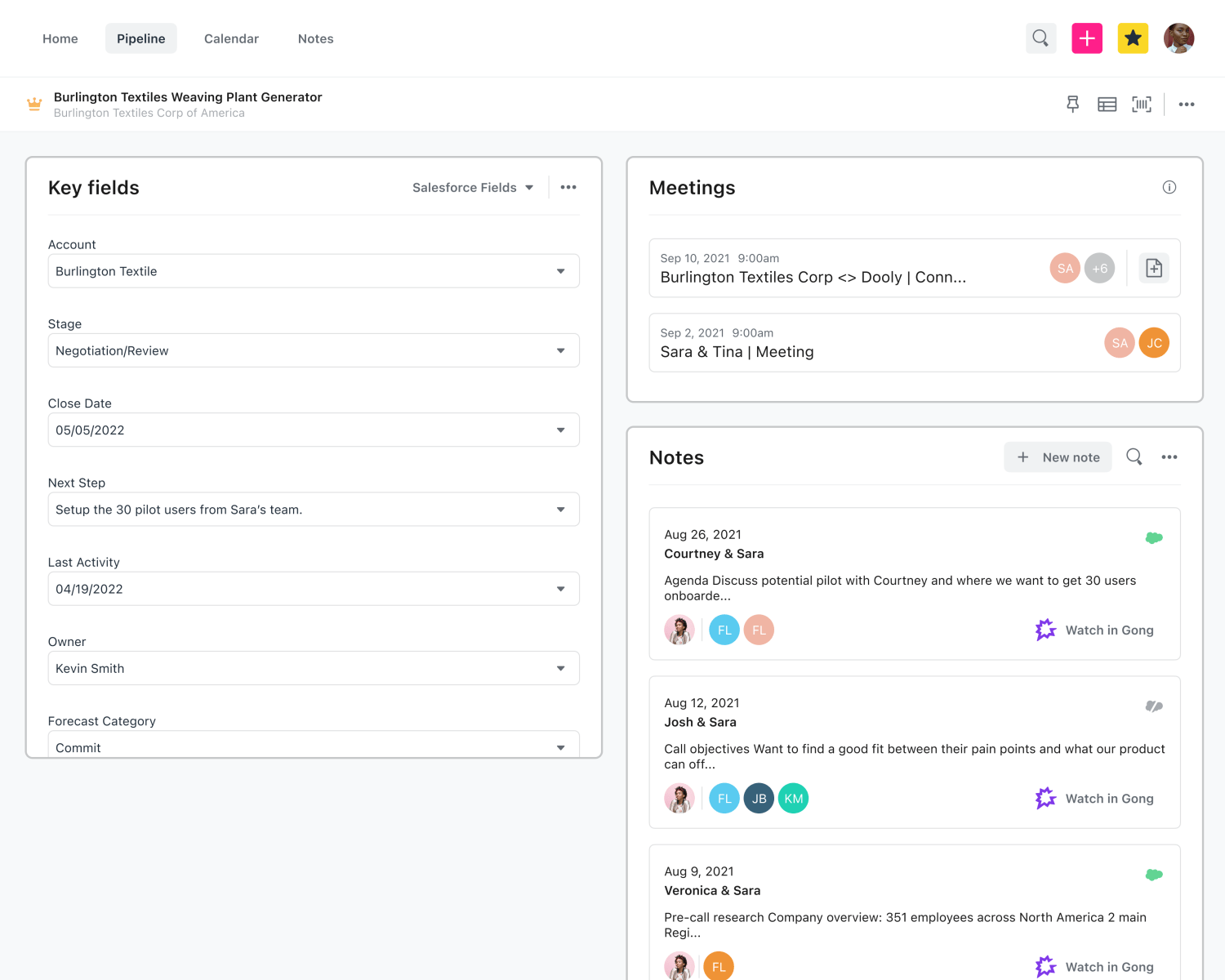Switch to table layout view icon

[x=1107, y=104]
